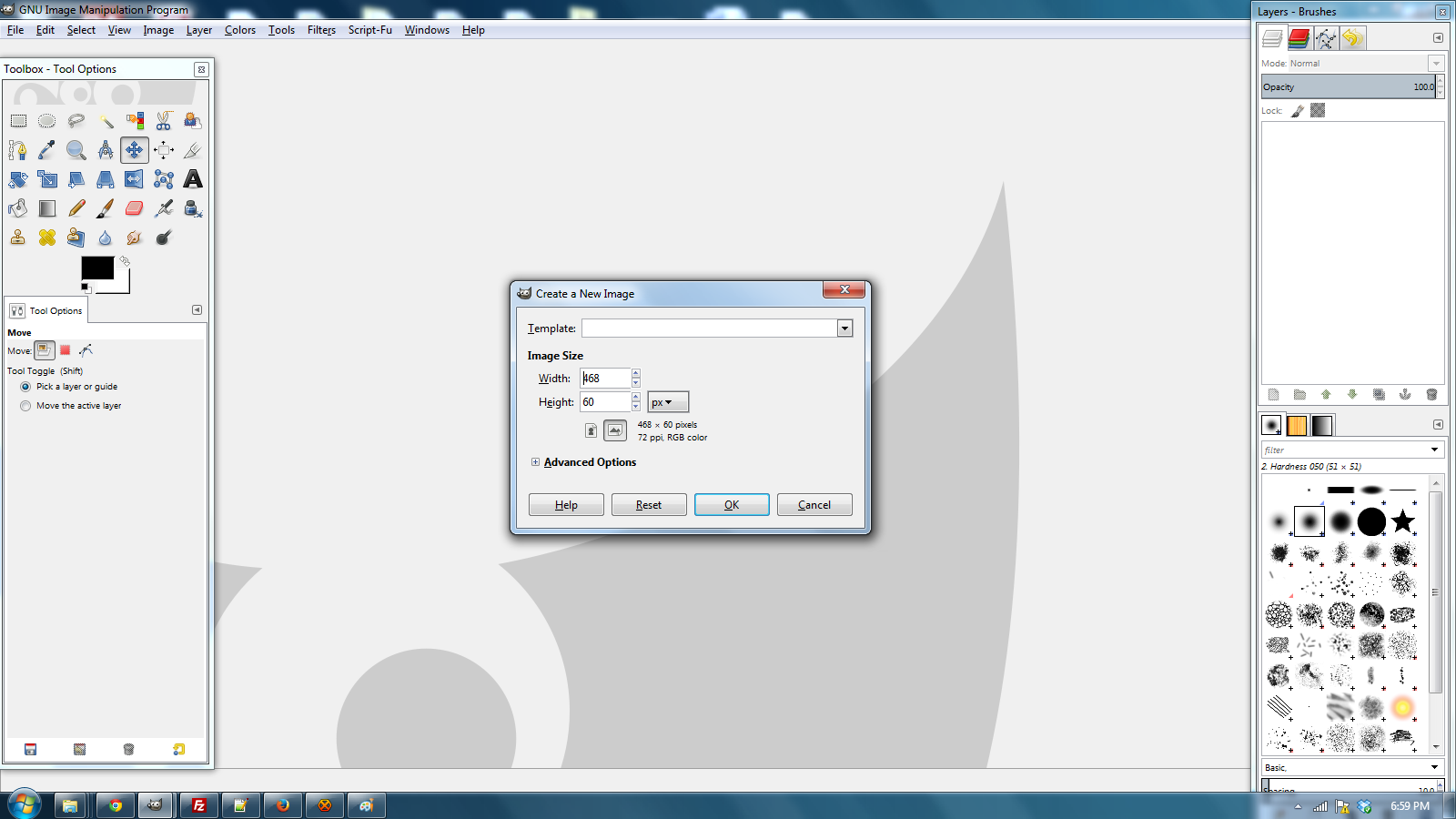Viewport: 1456px width, 819px height.
Task: Select the Smudge tool
Action: point(135,238)
